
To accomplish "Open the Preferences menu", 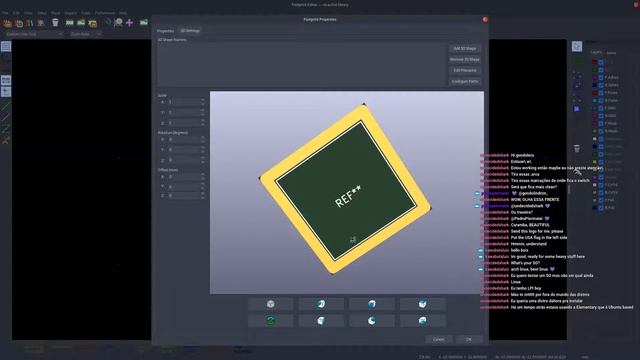I will (105, 13).
